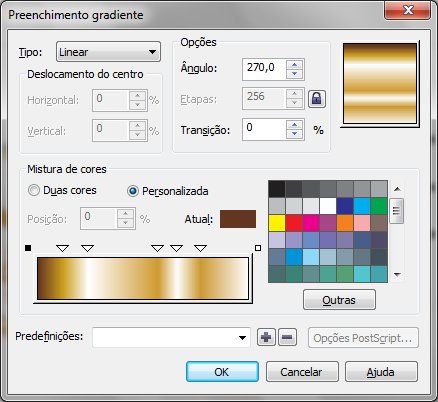Click the Cancelar button
This screenshot has height=402, width=438.
pyautogui.click(x=302, y=372)
